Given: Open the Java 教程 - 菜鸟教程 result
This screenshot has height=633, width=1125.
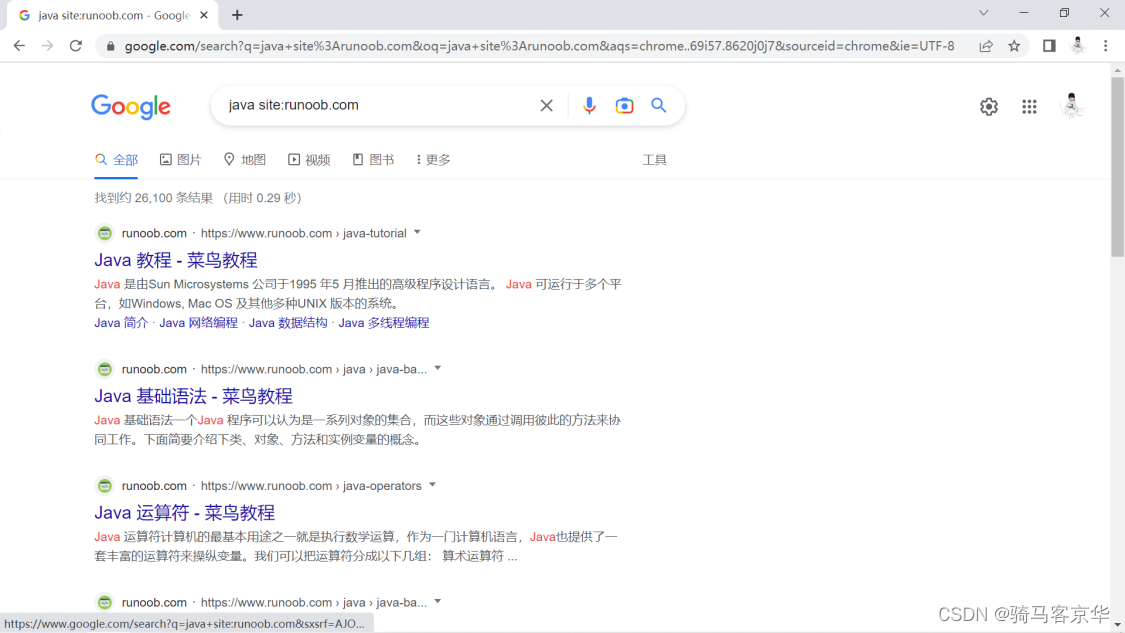Looking at the screenshot, I should (x=176, y=260).
